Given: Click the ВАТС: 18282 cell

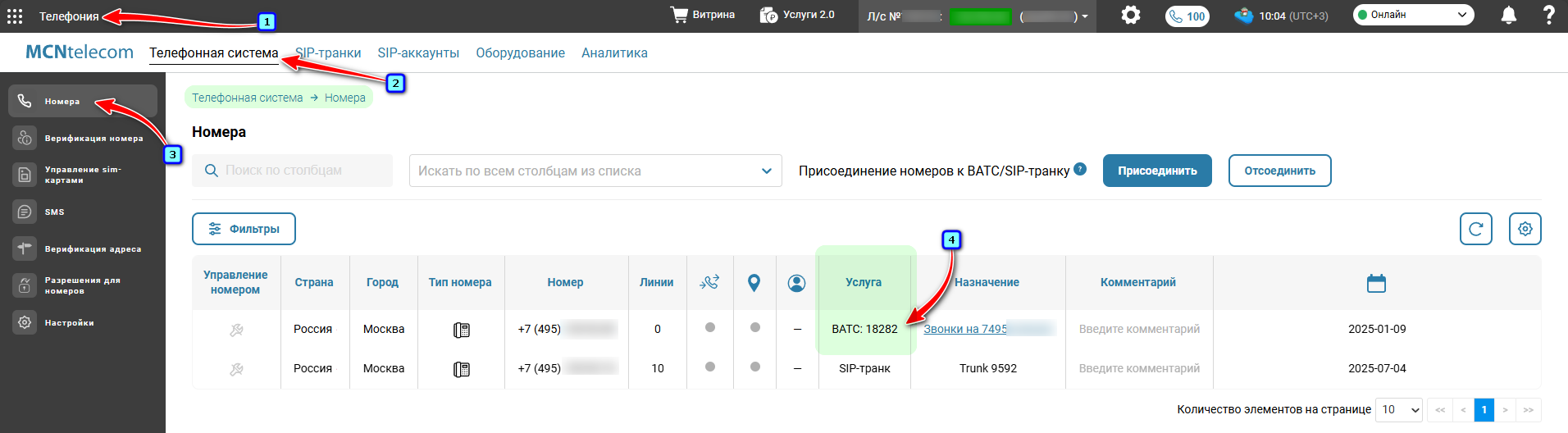Looking at the screenshot, I should point(864,329).
